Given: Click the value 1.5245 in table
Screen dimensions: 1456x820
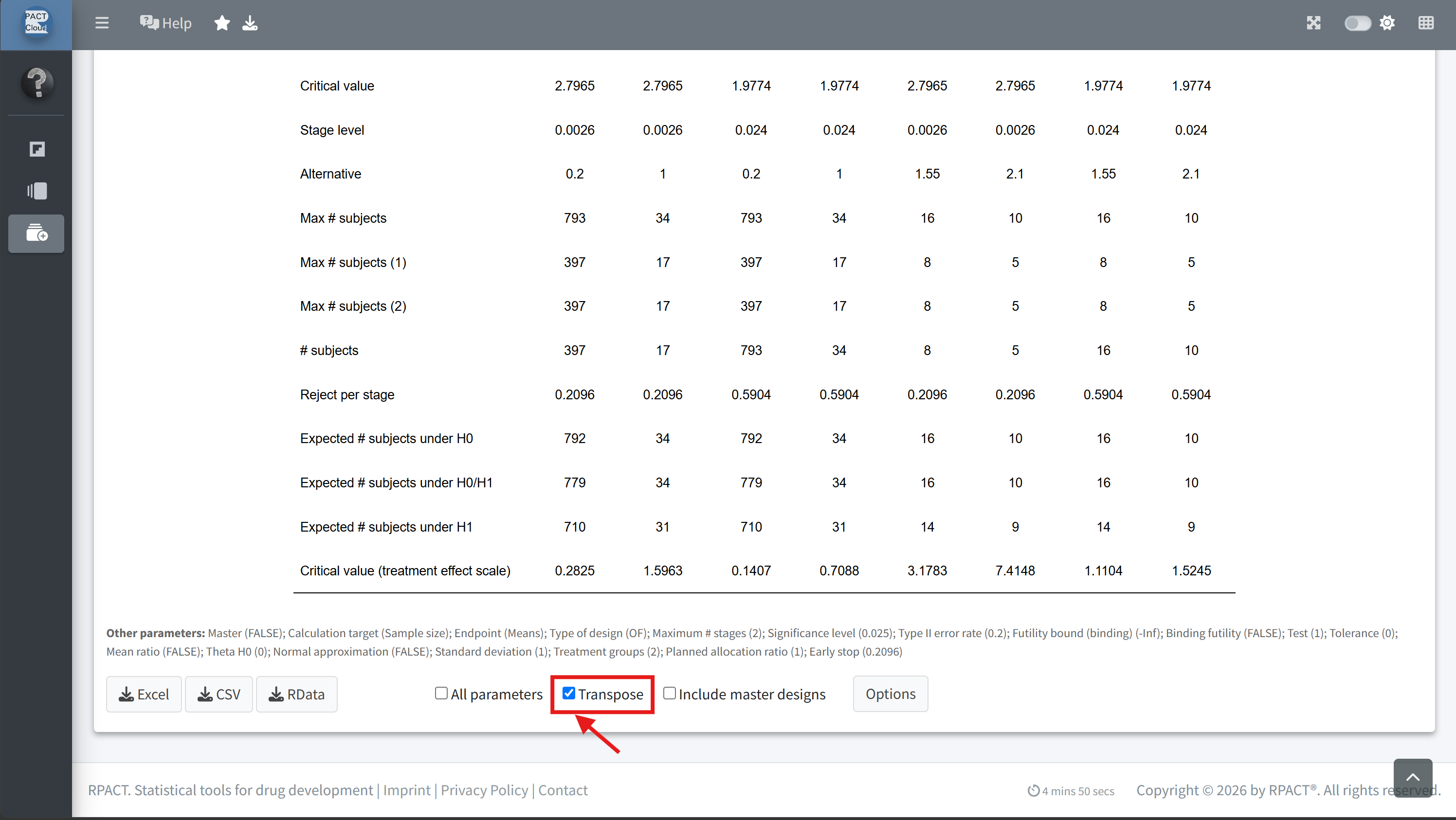Looking at the screenshot, I should [x=1191, y=571].
